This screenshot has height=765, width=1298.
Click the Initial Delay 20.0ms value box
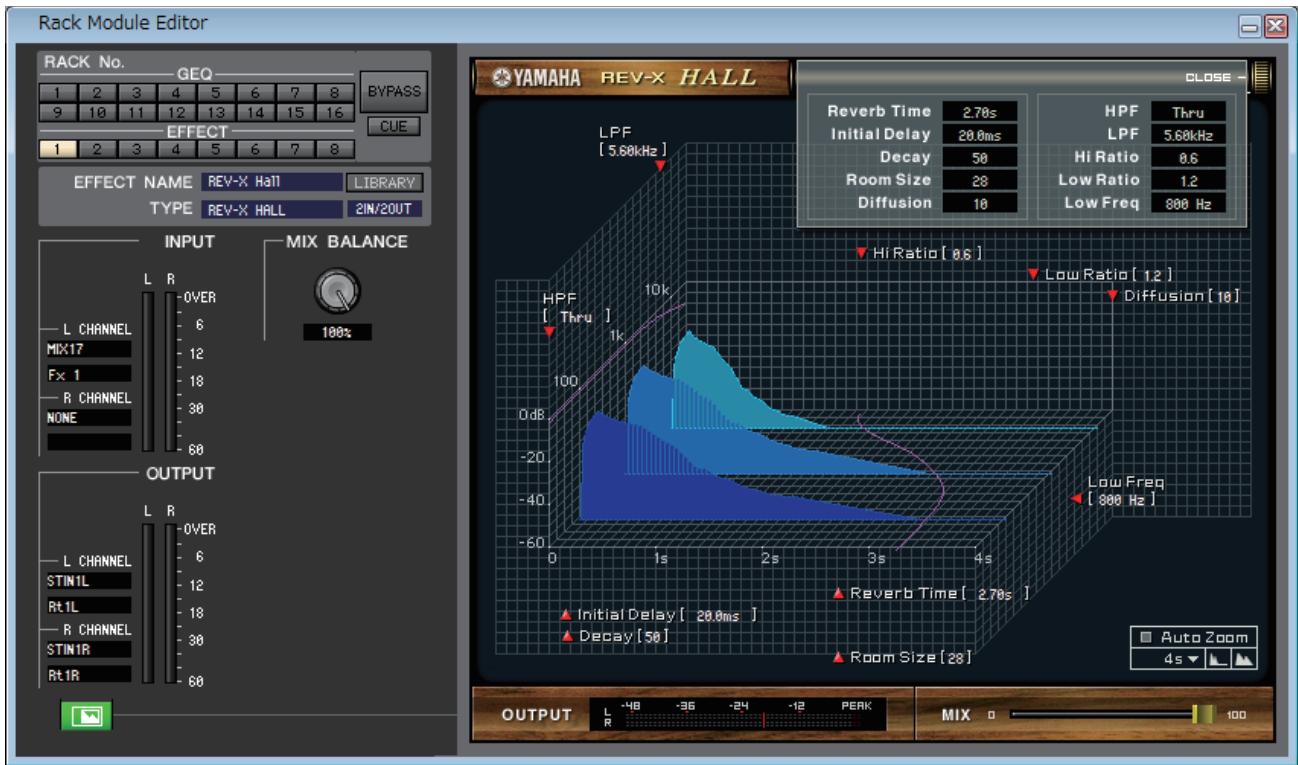(x=982, y=135)
